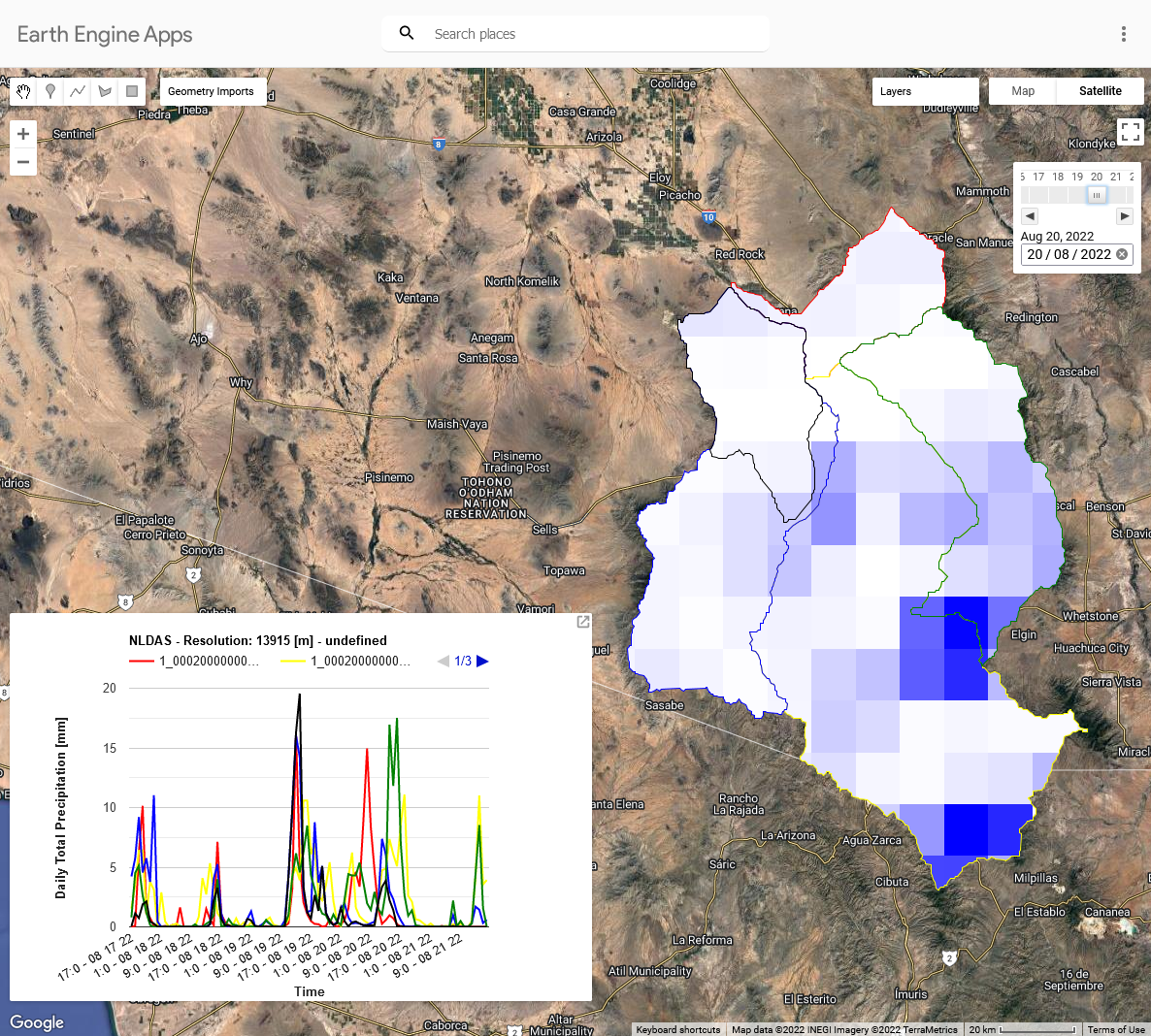Switch to Map view
The image size is (1151, 1036).
(1023, 91)
